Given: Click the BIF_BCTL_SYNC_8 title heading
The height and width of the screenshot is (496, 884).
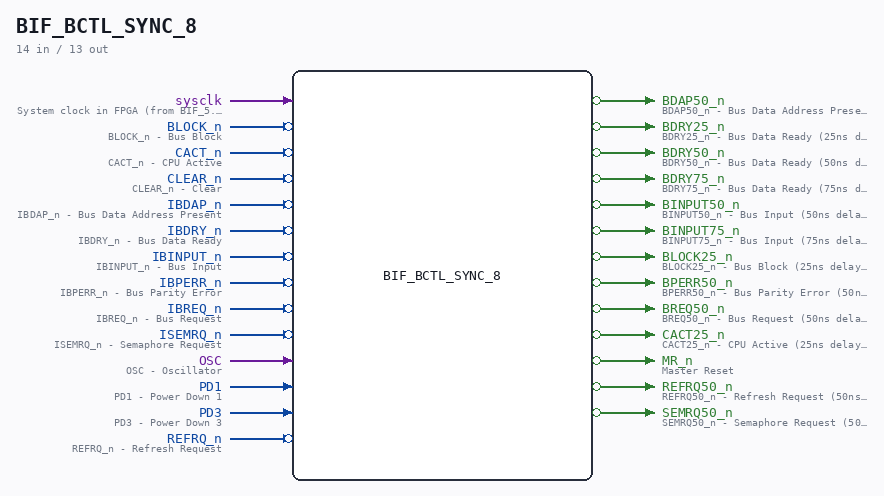Looking at the screenshot, I should click(106, 26).
